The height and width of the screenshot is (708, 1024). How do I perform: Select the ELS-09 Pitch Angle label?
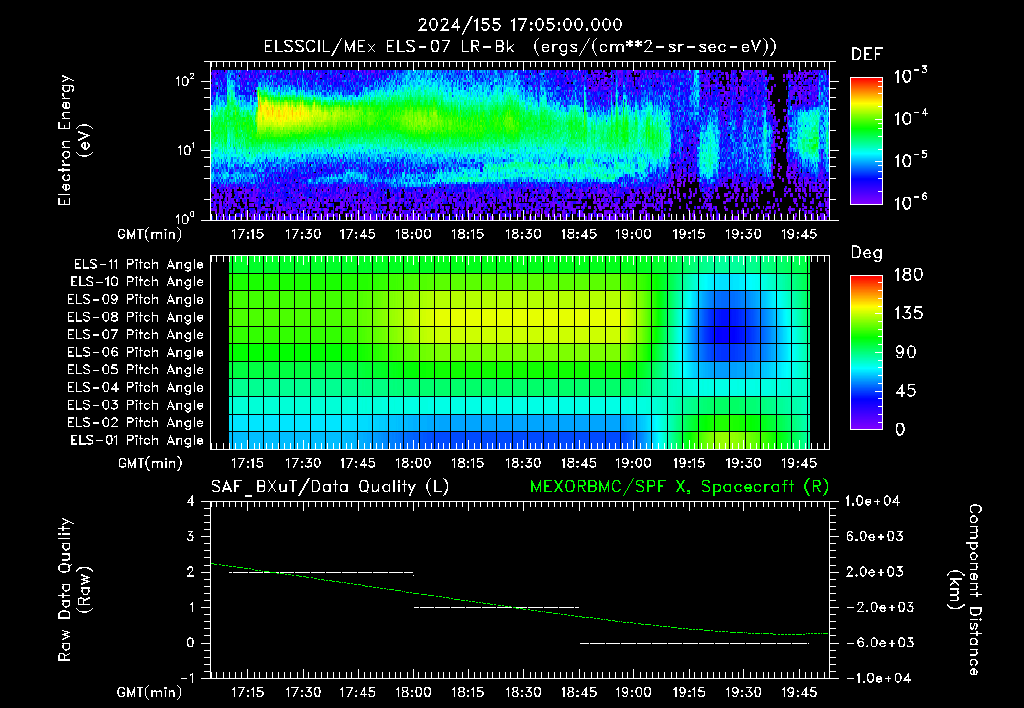click(x=136, y=300)
